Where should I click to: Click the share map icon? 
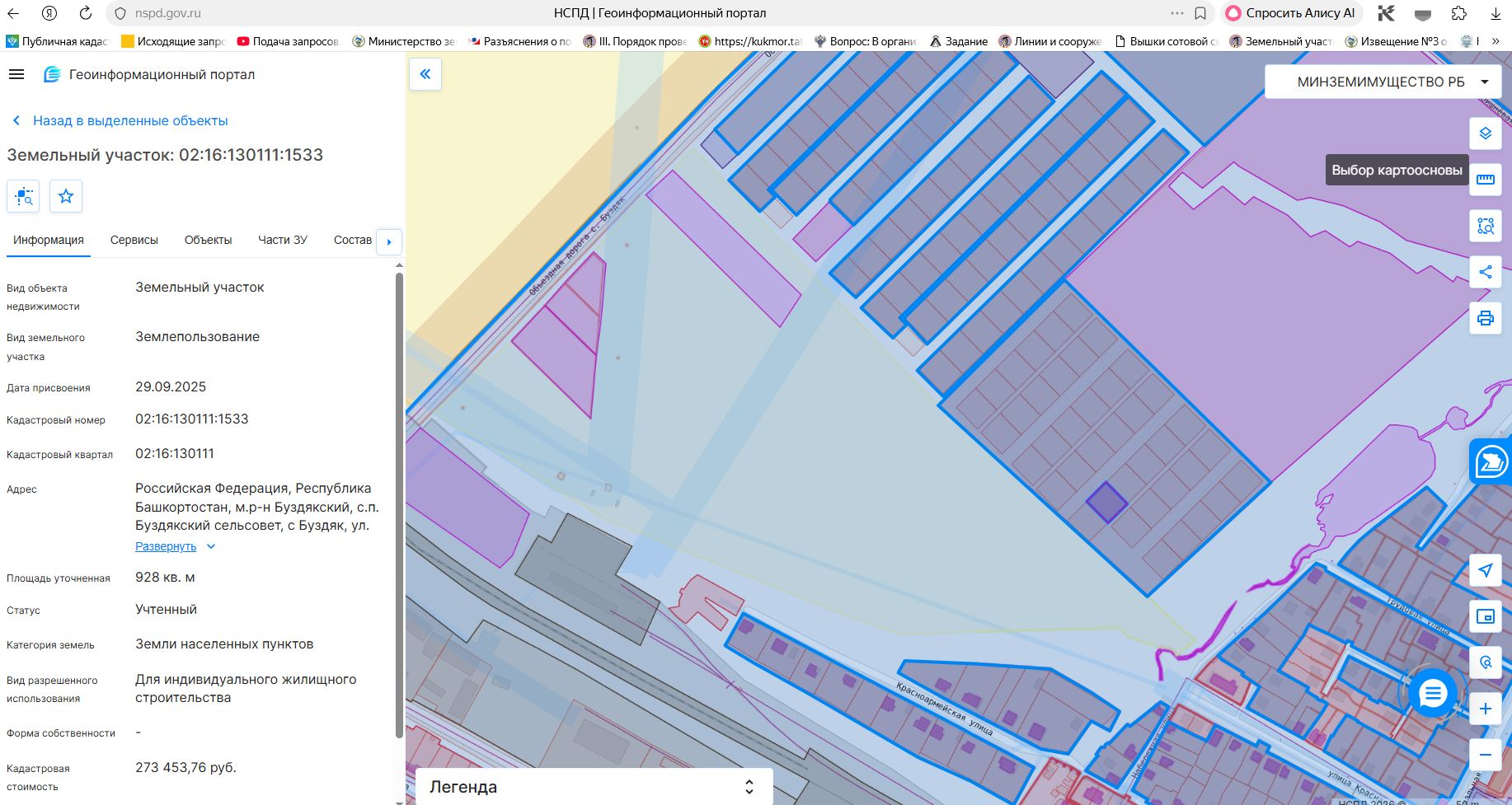[1485, 272]
